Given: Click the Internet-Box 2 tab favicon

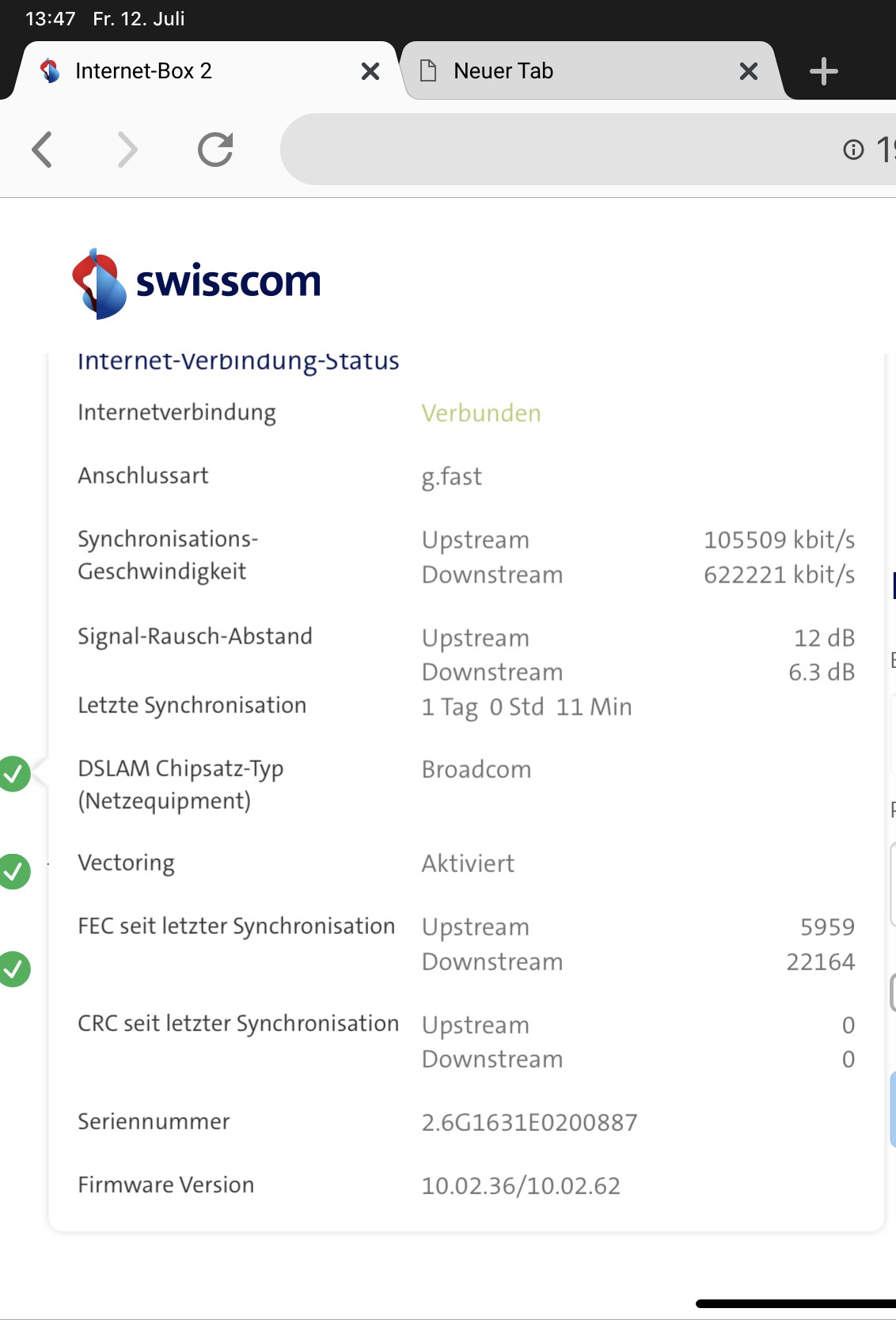Looking at the screenshot, I should tap(51, 71).
